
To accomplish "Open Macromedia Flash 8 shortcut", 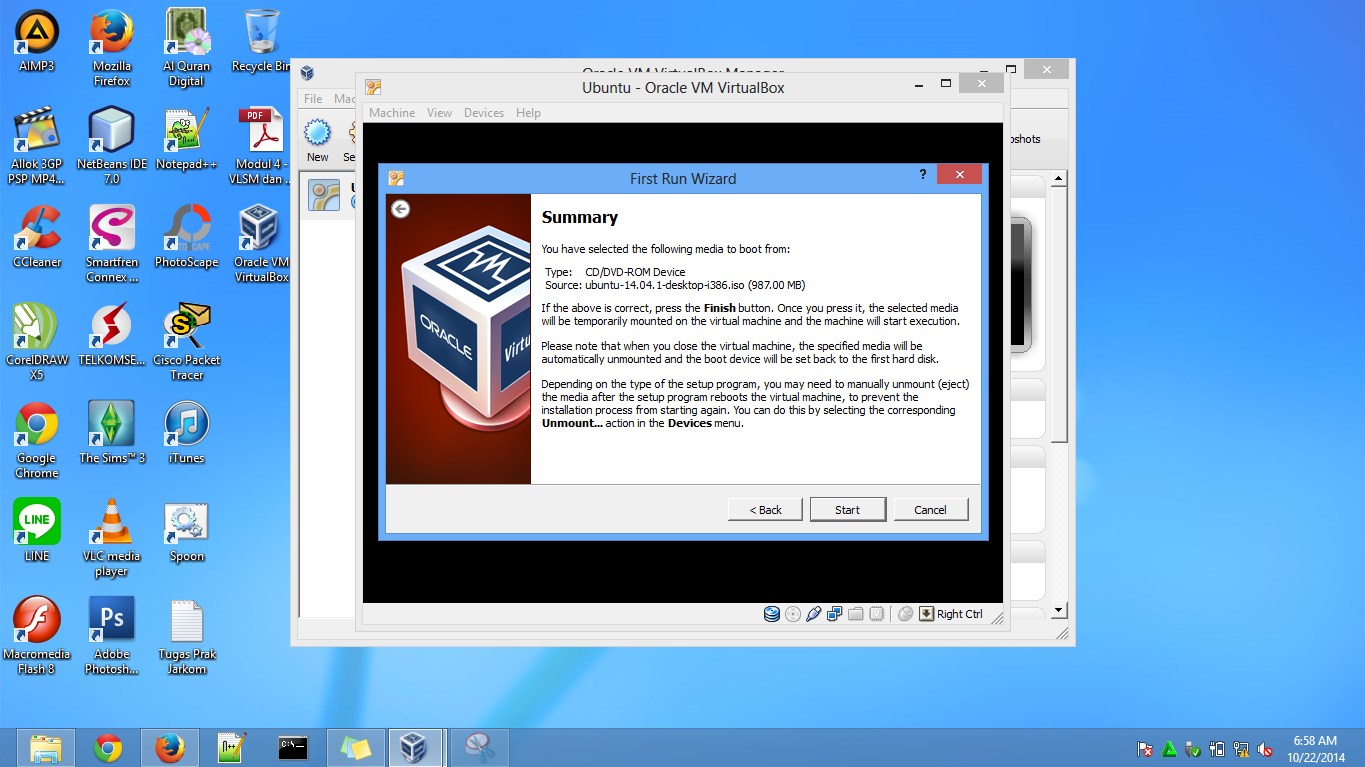I will (x=37, y=636).
